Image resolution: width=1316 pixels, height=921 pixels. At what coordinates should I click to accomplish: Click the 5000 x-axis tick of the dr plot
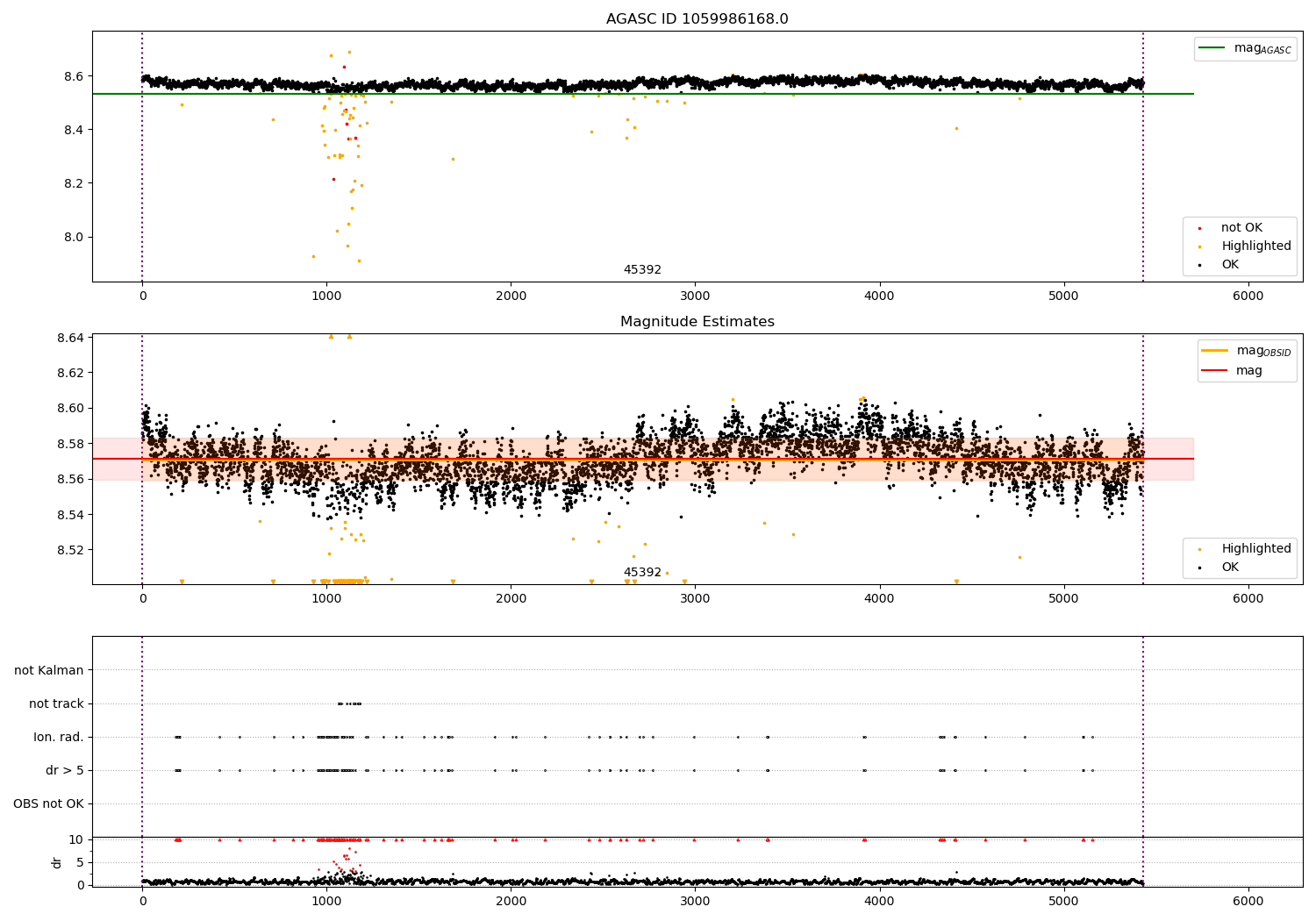[1063, 902]
